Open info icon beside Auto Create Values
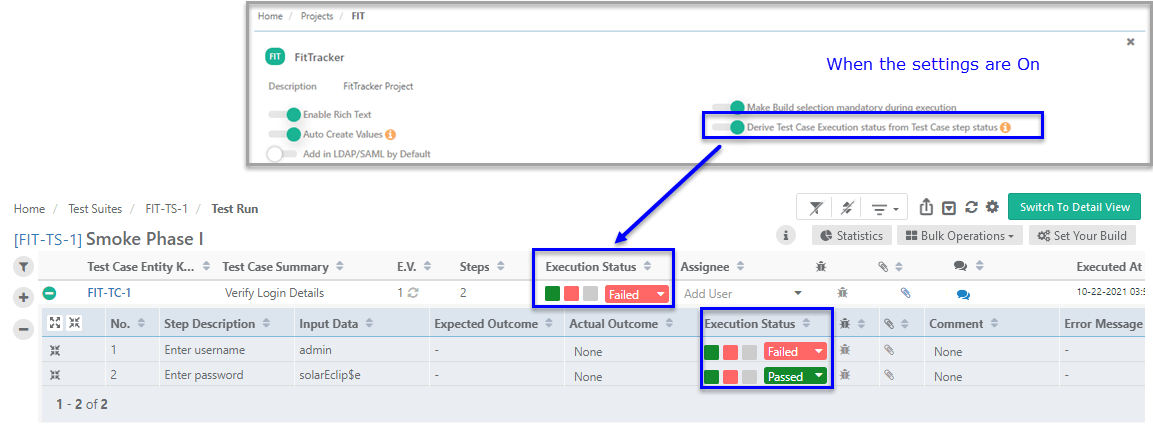 391,134
